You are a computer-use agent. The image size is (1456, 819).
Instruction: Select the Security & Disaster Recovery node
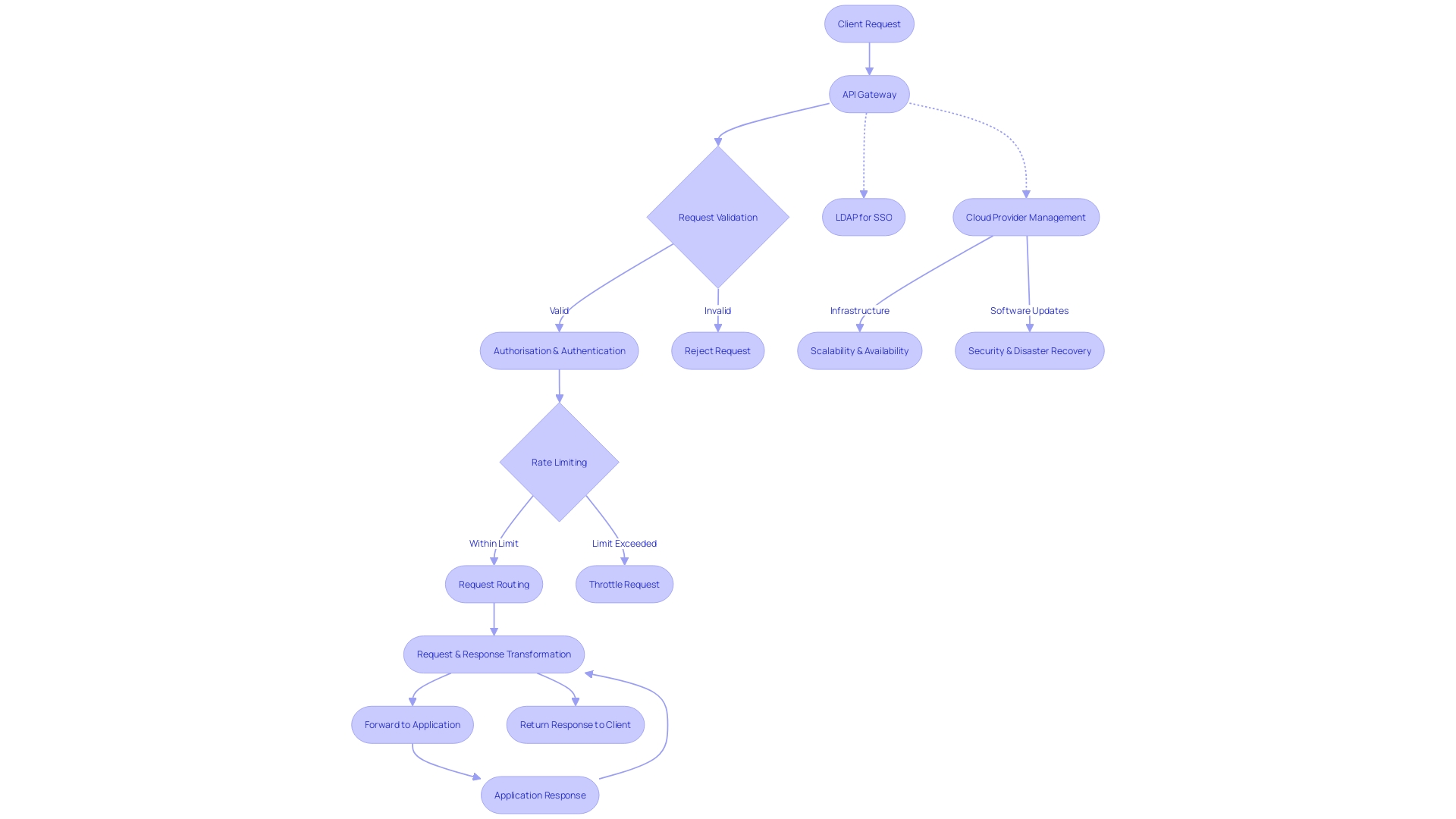pyautogui.click(x=1029, y=350)
